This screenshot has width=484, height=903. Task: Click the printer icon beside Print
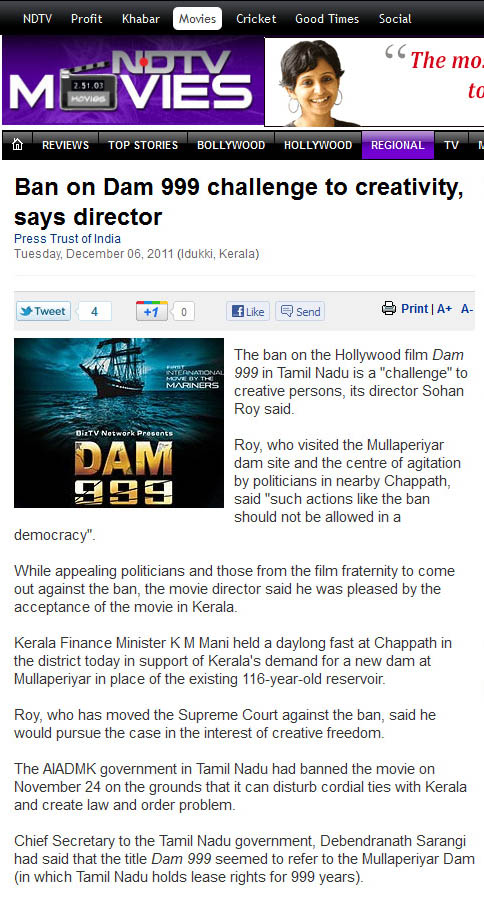click(x=389, y=309)
